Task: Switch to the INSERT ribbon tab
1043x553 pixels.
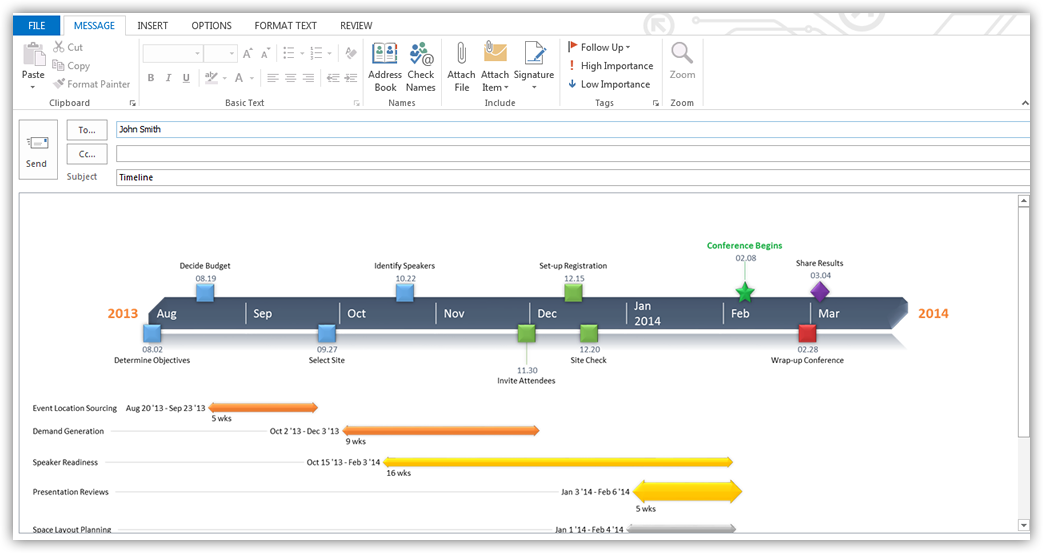Action: 152,25
